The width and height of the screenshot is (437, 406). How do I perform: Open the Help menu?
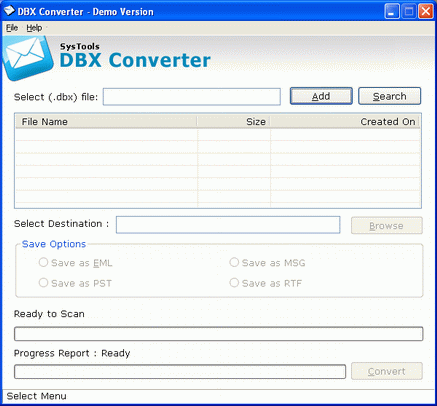point(34,28)
